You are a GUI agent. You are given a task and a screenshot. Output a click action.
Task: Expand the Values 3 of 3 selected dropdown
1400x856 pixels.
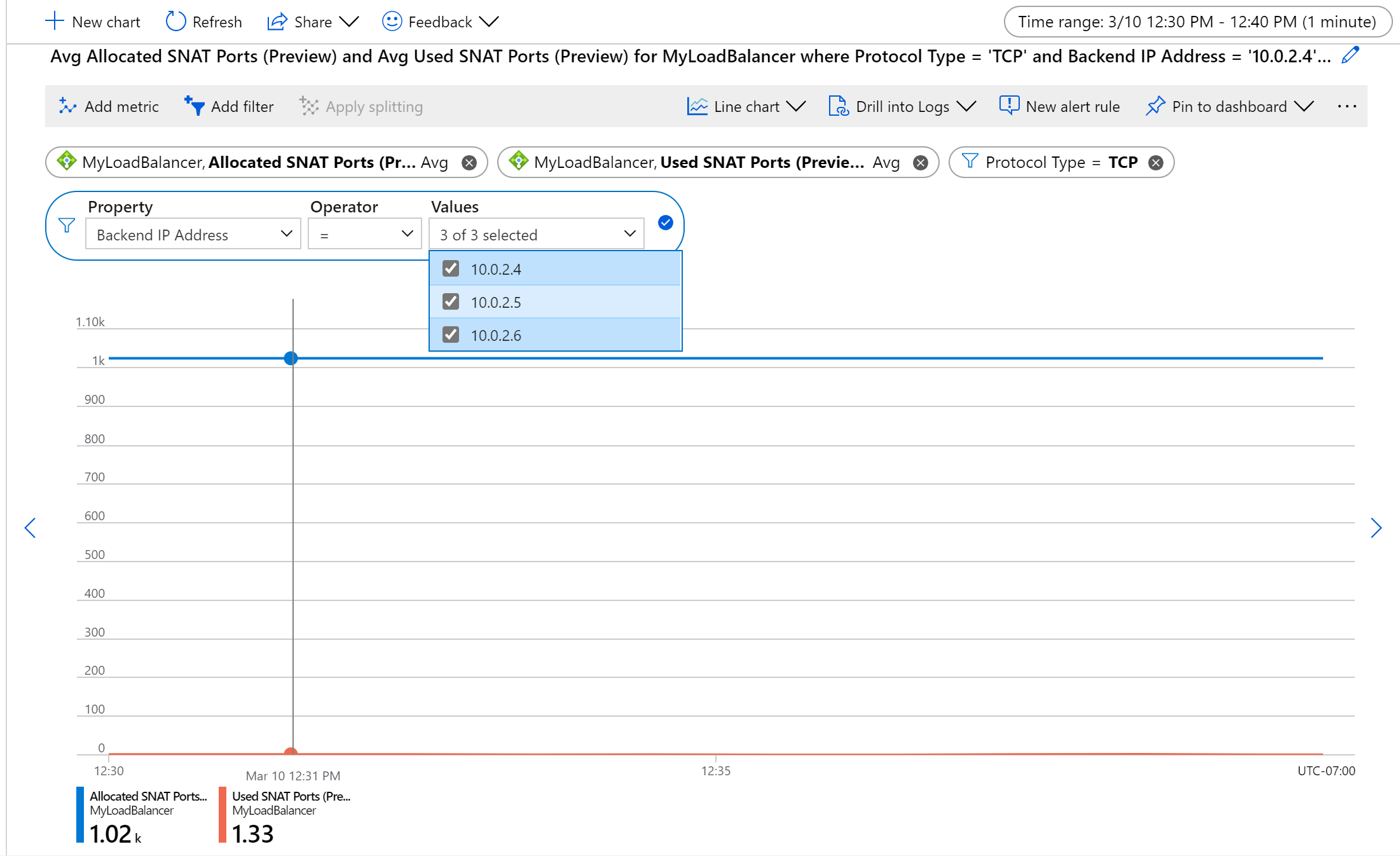pos(534,234)
